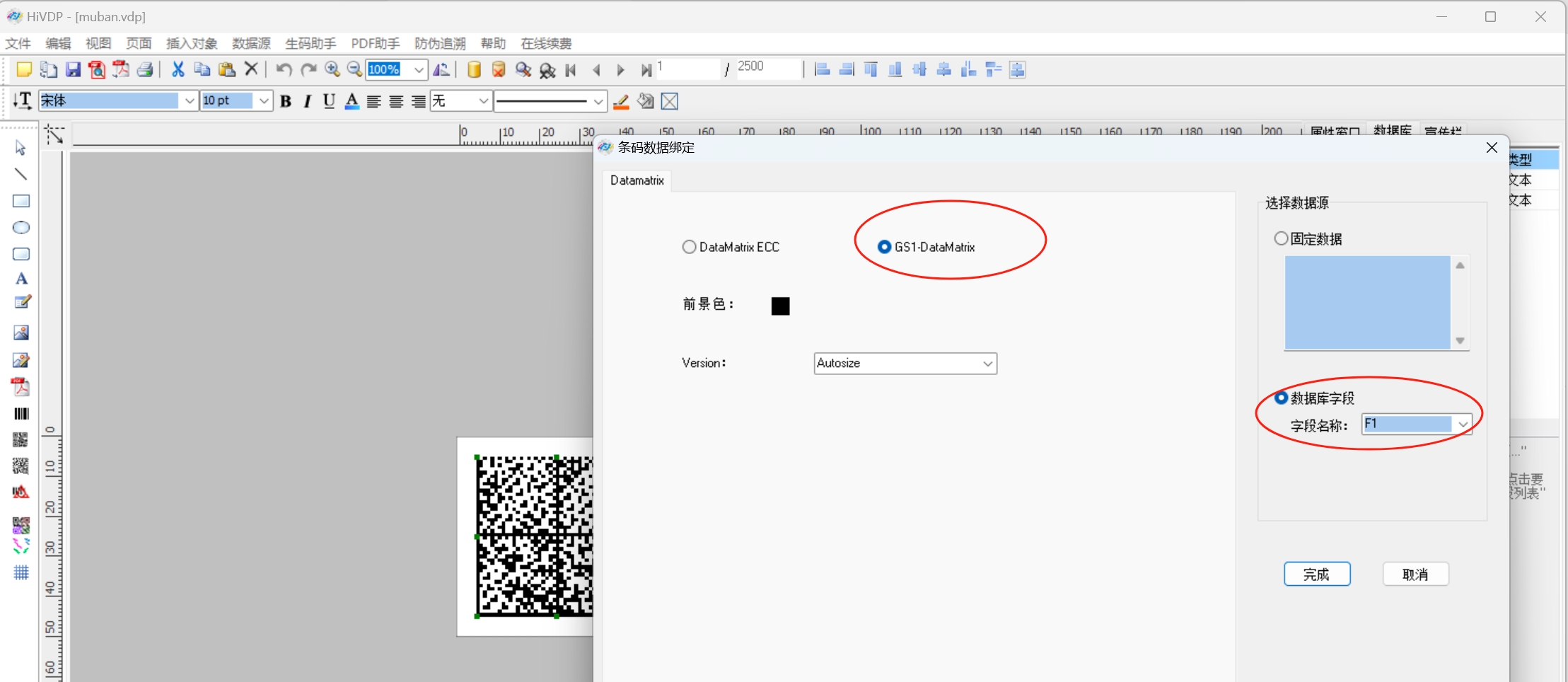Align selected objects to the left edge

822,69
